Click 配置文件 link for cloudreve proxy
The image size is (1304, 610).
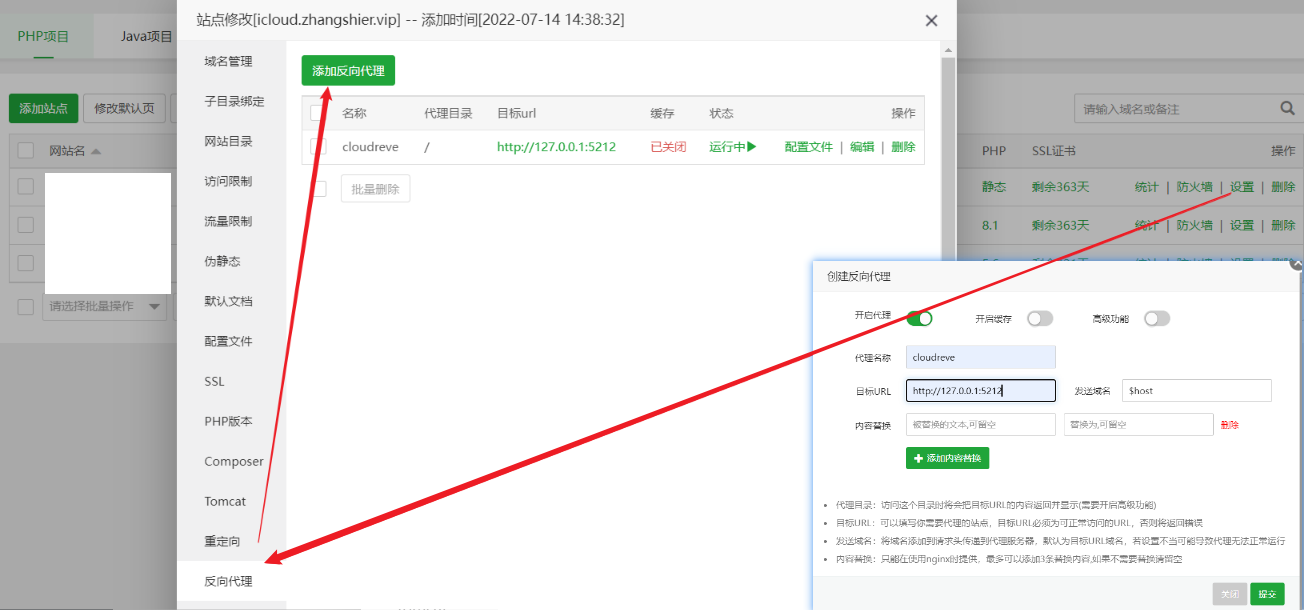(x=808, y=147)
